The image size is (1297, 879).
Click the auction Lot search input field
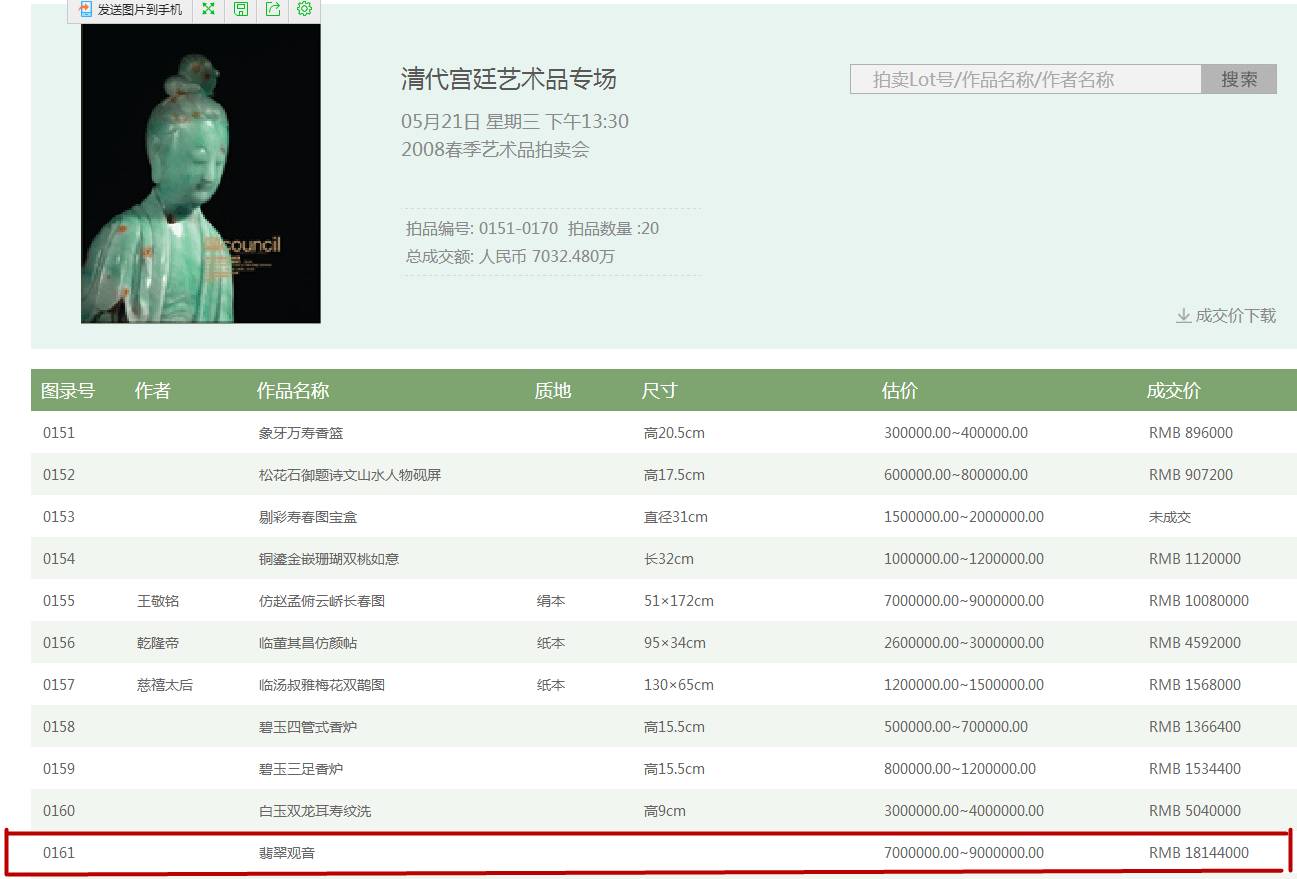coord(1024,78)
